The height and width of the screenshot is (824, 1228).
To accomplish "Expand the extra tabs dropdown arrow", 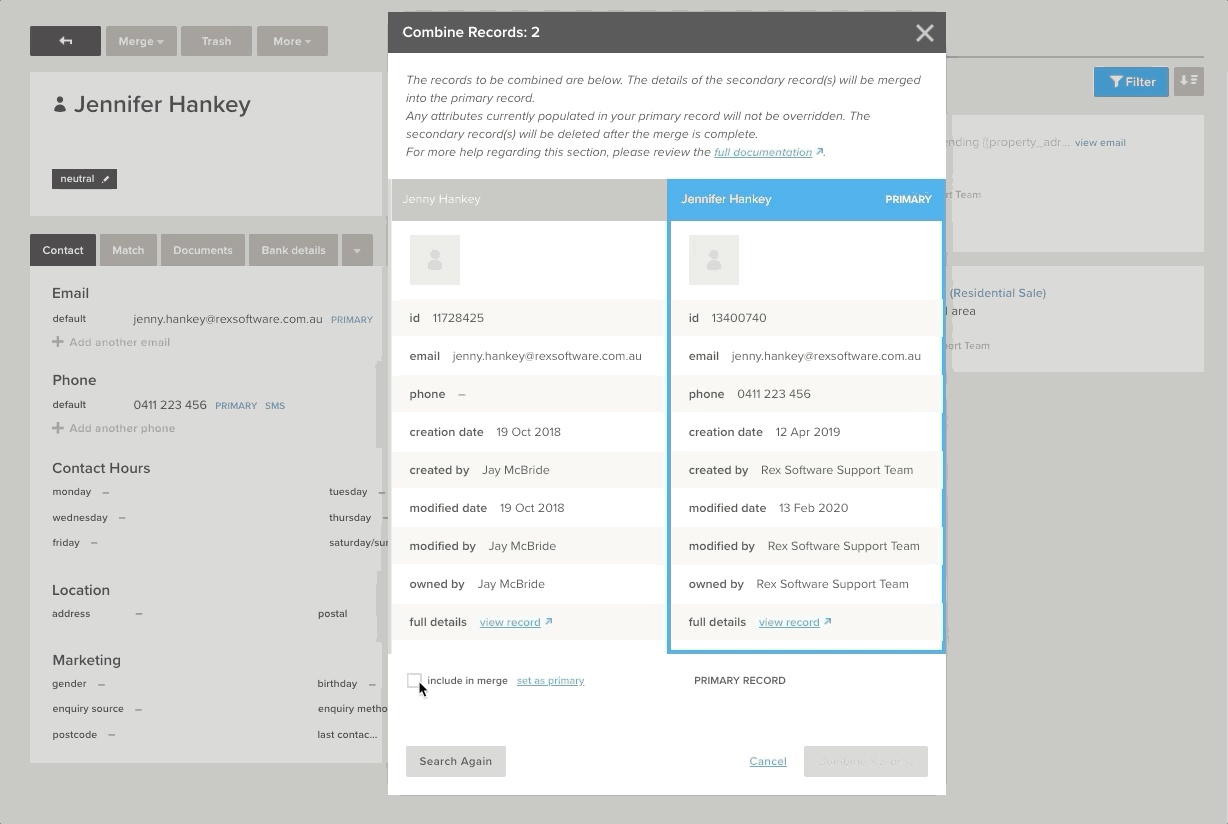I will click(357, 251).
